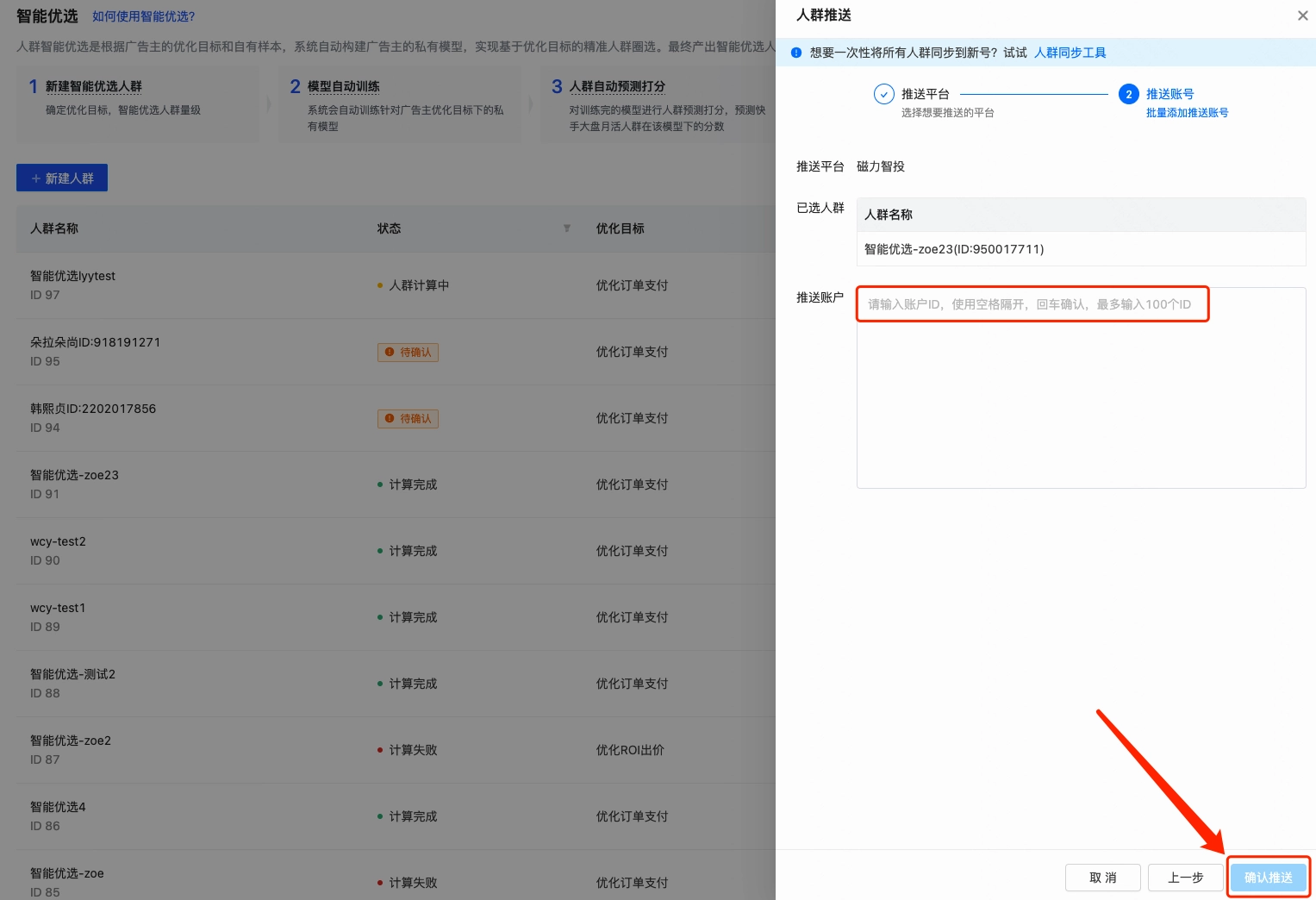Open the 人群同步工具 link
This screenshot has height=900, width=1316.
(1070, 53)
